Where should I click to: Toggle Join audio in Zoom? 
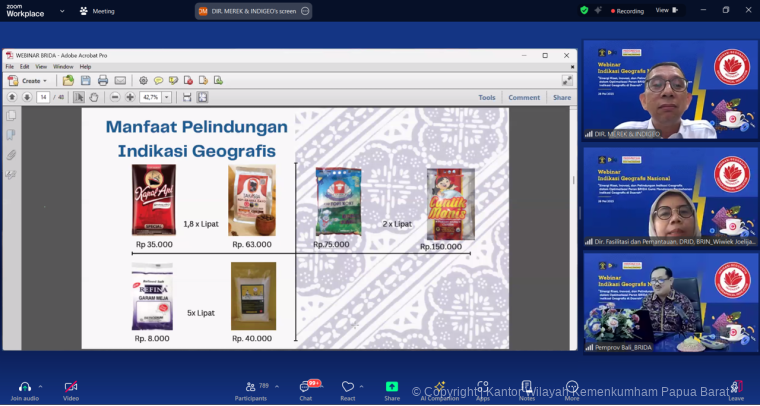(24, 387)
